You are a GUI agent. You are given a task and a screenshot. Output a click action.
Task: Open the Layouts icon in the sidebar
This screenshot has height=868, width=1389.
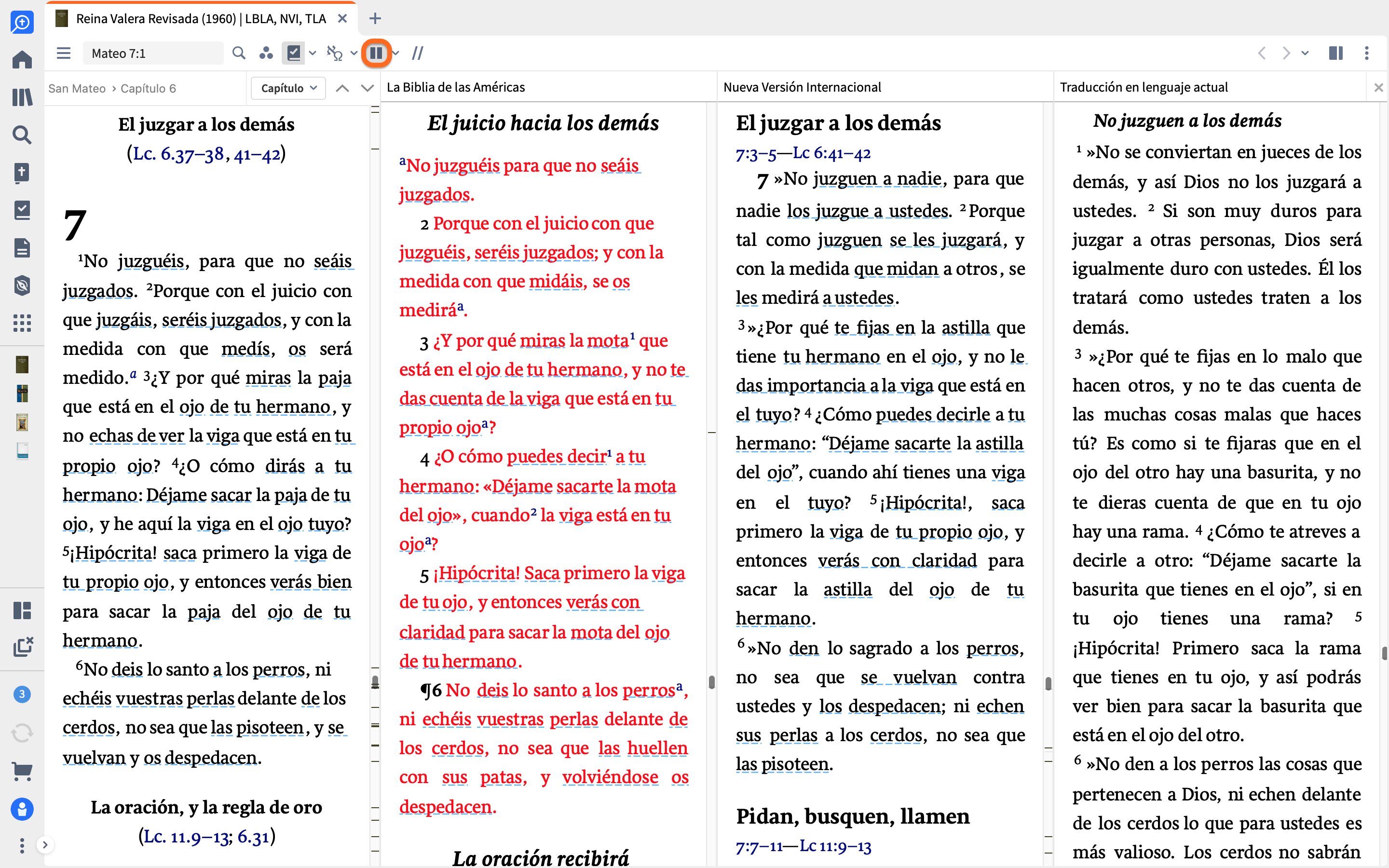pyautogui.click(x=22, y=610)
